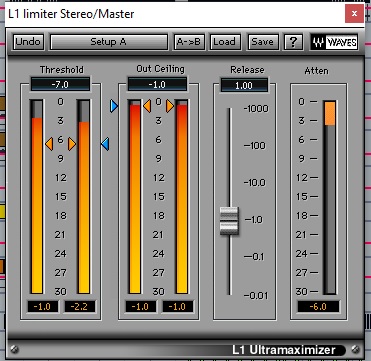The image size is (371, 361).
Task: Click the Save button
Action: point(262,42)
